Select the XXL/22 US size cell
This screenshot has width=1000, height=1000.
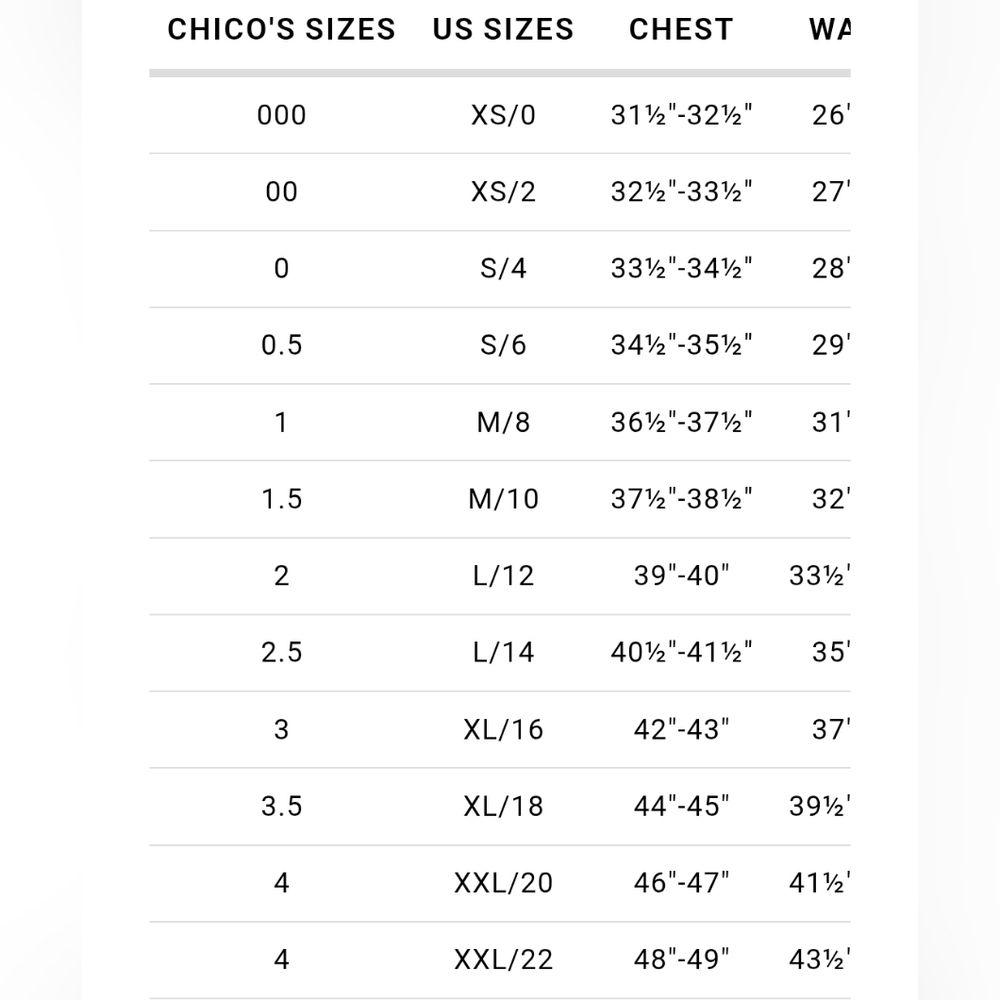[x=503, y=960]
